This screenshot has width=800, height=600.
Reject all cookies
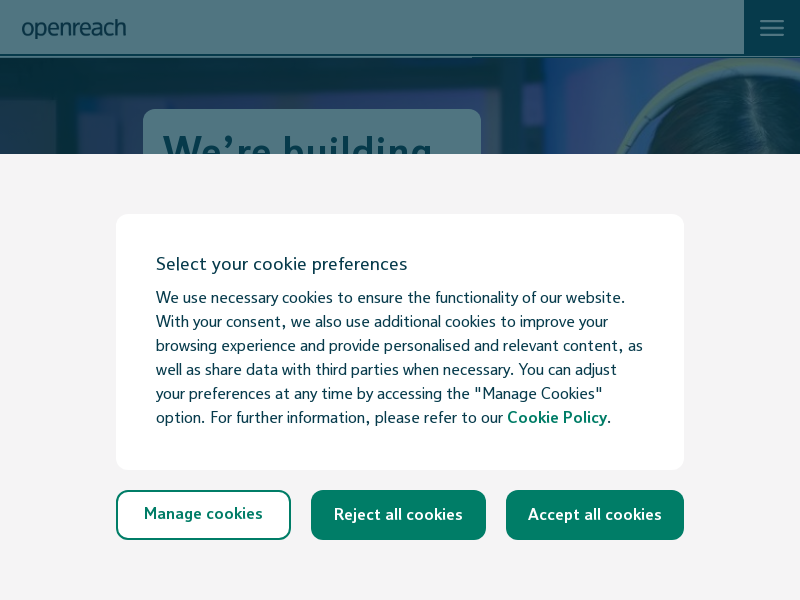pyautogui.click(x=398, y=515)
